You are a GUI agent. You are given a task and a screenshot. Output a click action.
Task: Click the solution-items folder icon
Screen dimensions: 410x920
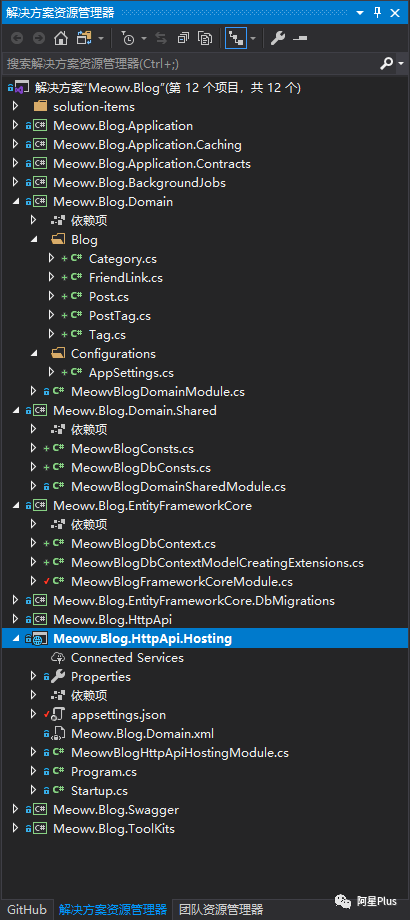(x=40, y=107)
